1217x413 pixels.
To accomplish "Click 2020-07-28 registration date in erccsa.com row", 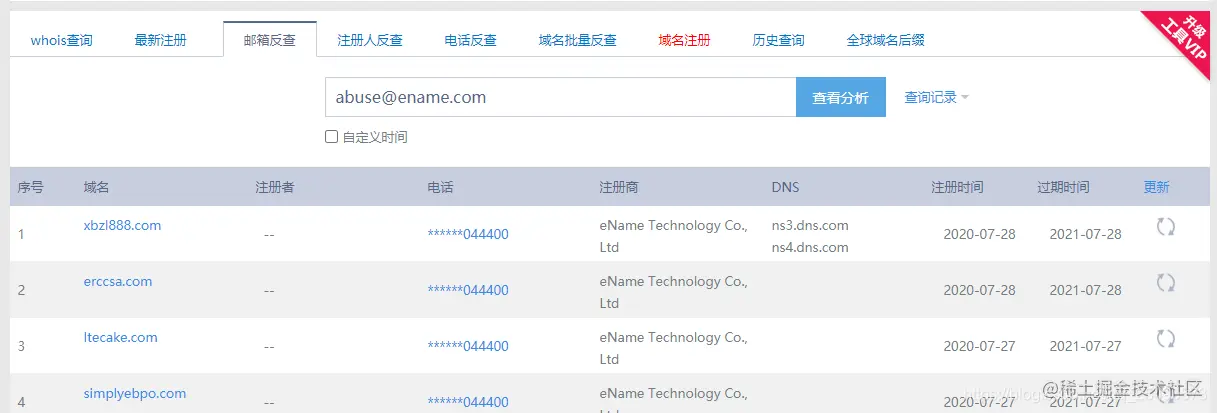I will click(x=979, y=290).
